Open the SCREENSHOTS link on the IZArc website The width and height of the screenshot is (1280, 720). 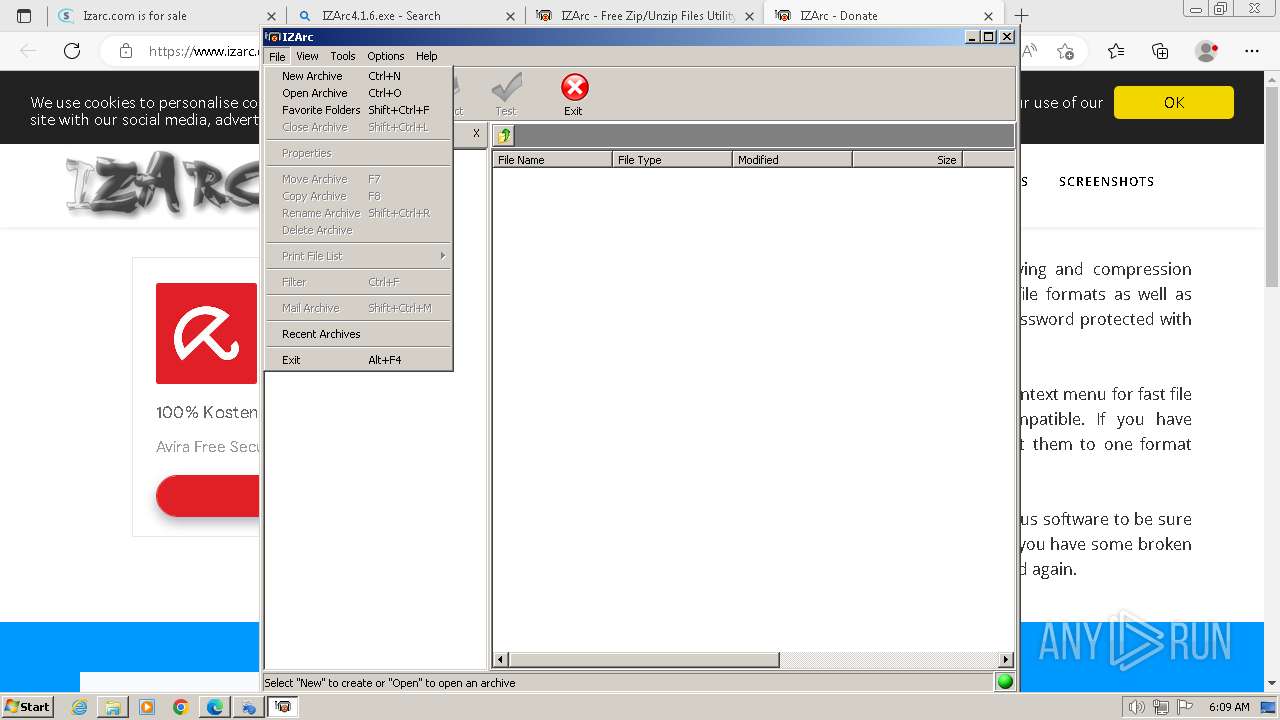(x=1106, y=181)
